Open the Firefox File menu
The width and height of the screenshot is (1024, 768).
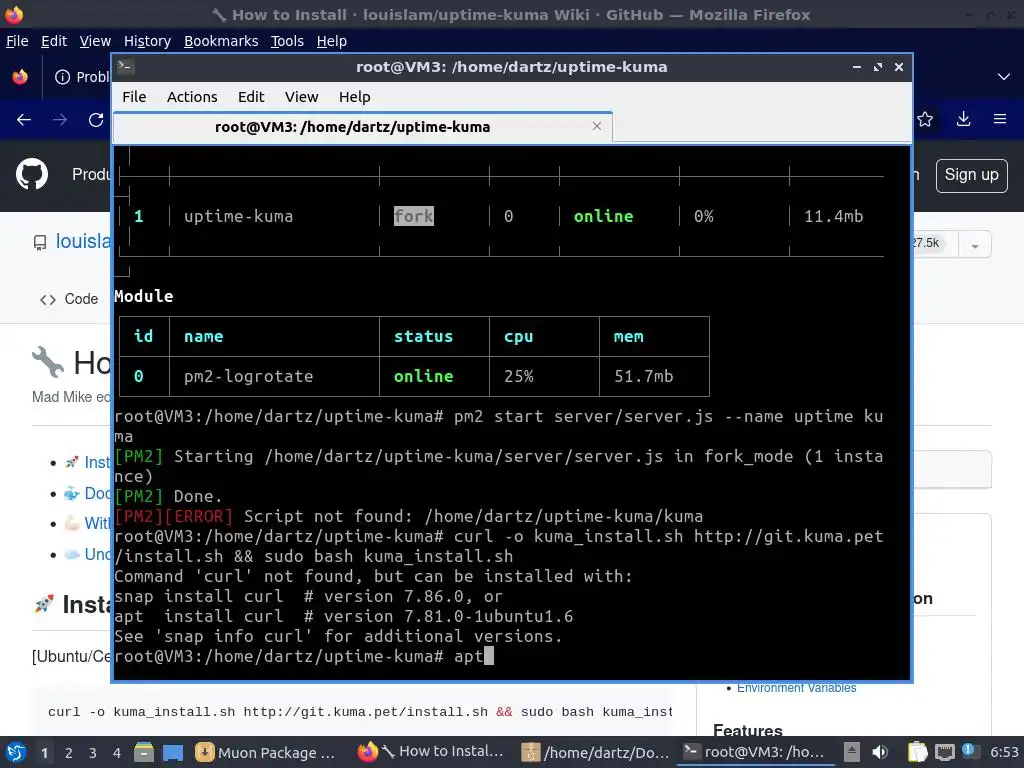tap(17, 41)
